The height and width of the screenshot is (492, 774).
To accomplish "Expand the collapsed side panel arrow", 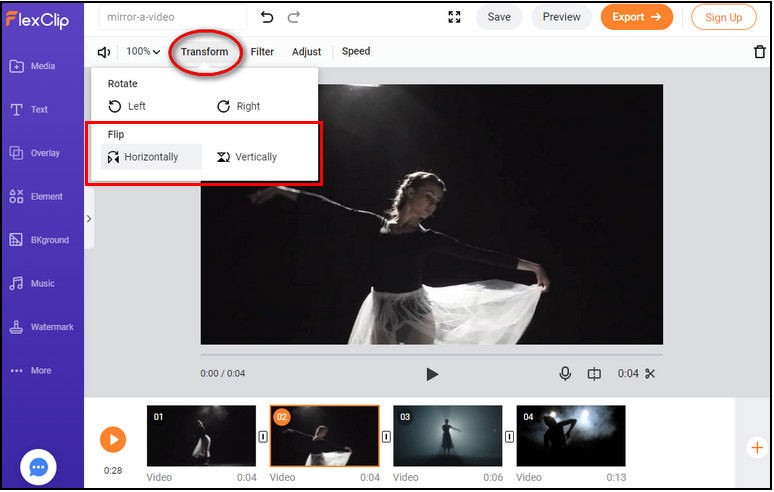I will (89, 219).
